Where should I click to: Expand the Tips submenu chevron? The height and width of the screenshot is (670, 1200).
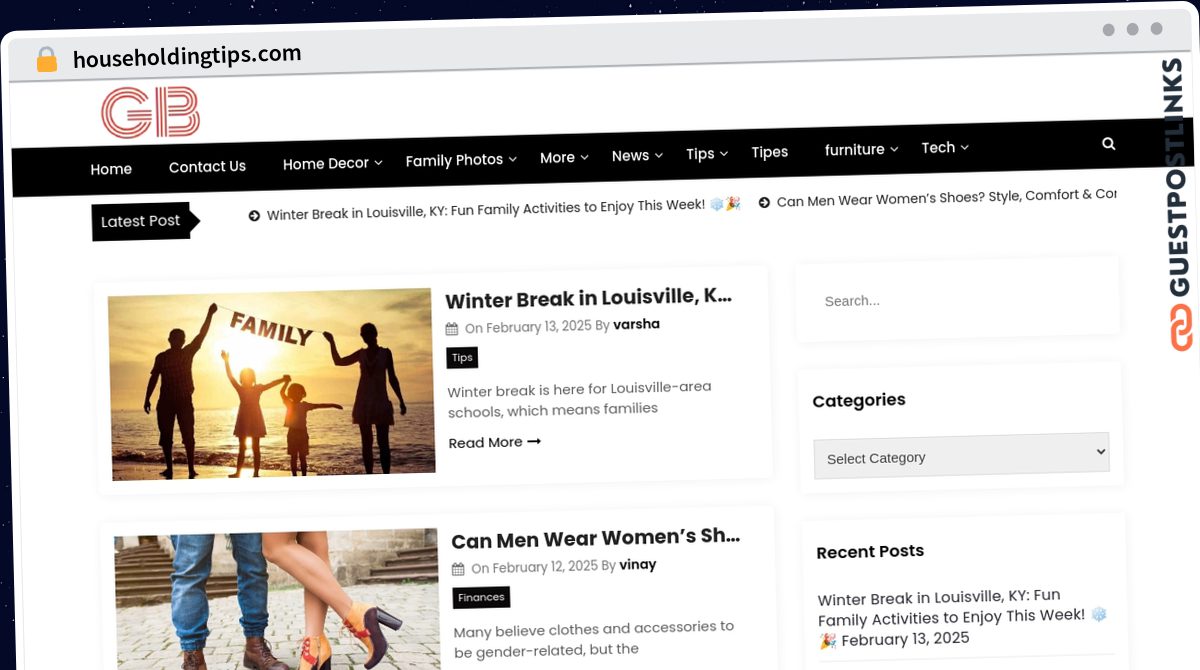tap(724, 153)
